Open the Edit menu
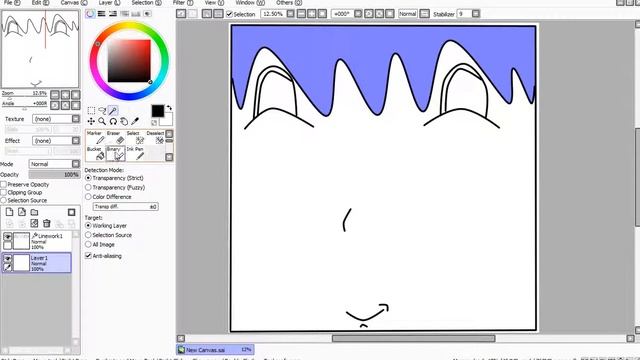Image resolution: width=640 pixels, height=360 pixels. pyautogui.click(x=40, y=2)
